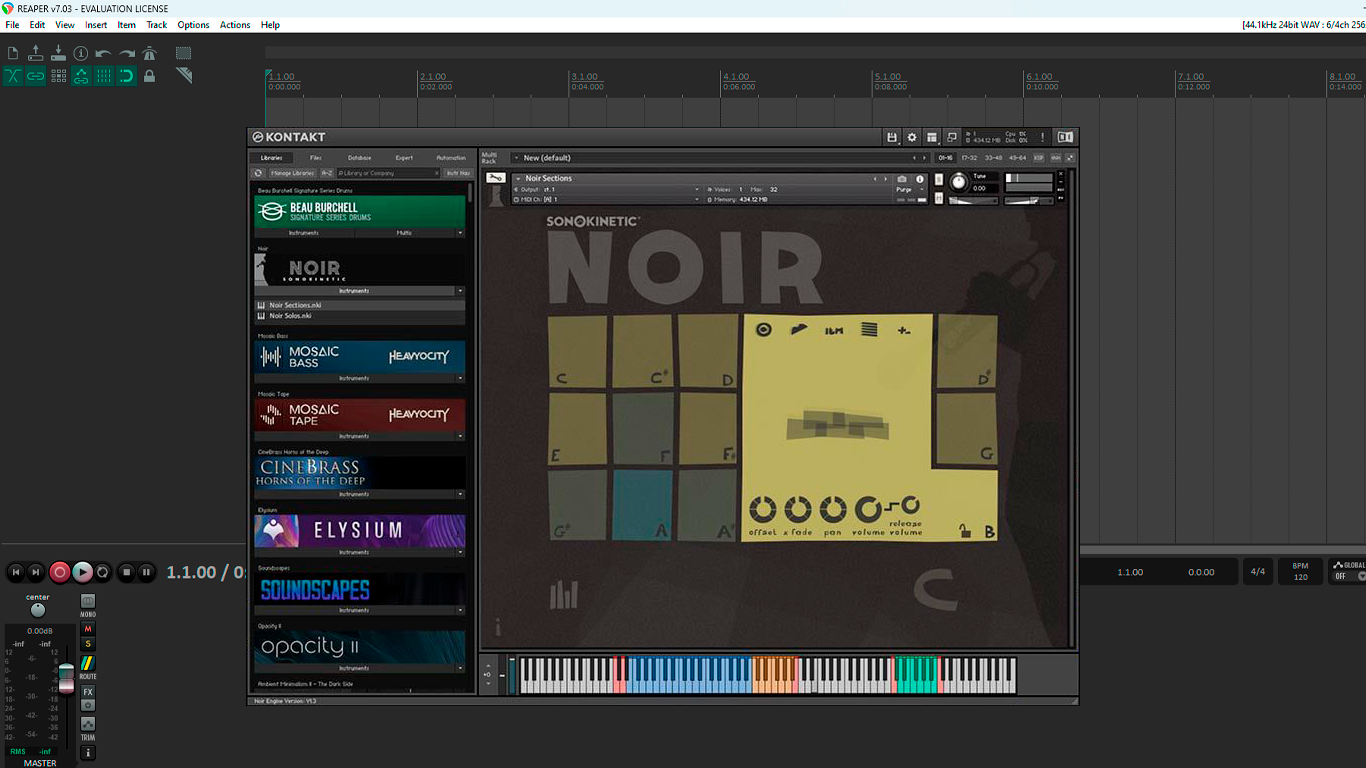The width and height of the screenshot is (1366, 768).
Task: Click the Noir pan knob
Action: (833, 509)
